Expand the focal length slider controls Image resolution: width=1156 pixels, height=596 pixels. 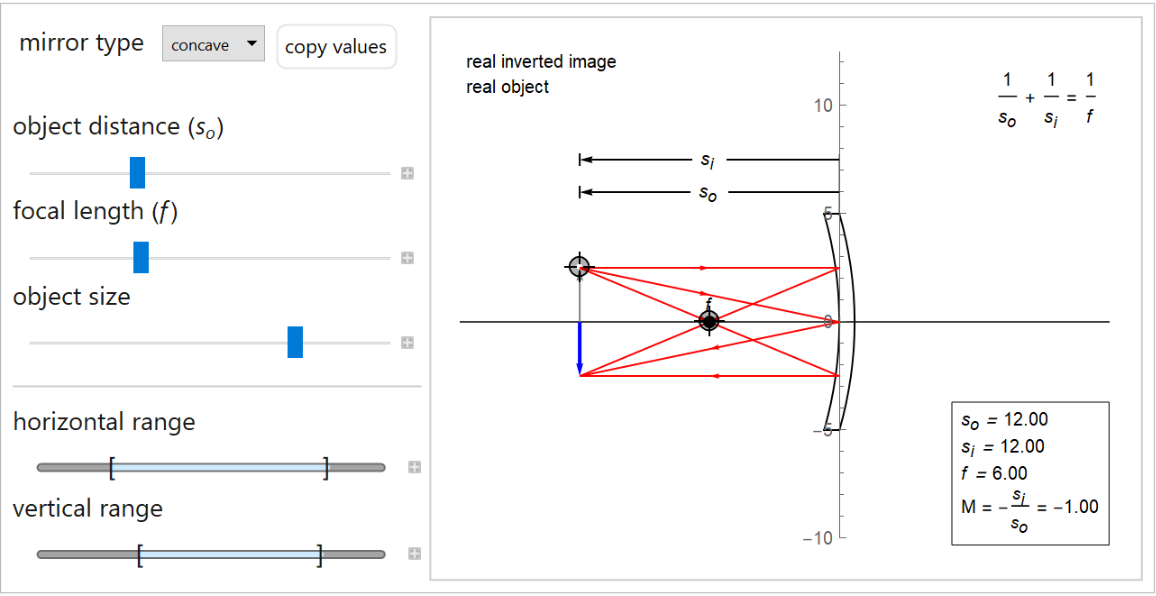[x=408, y=258]
